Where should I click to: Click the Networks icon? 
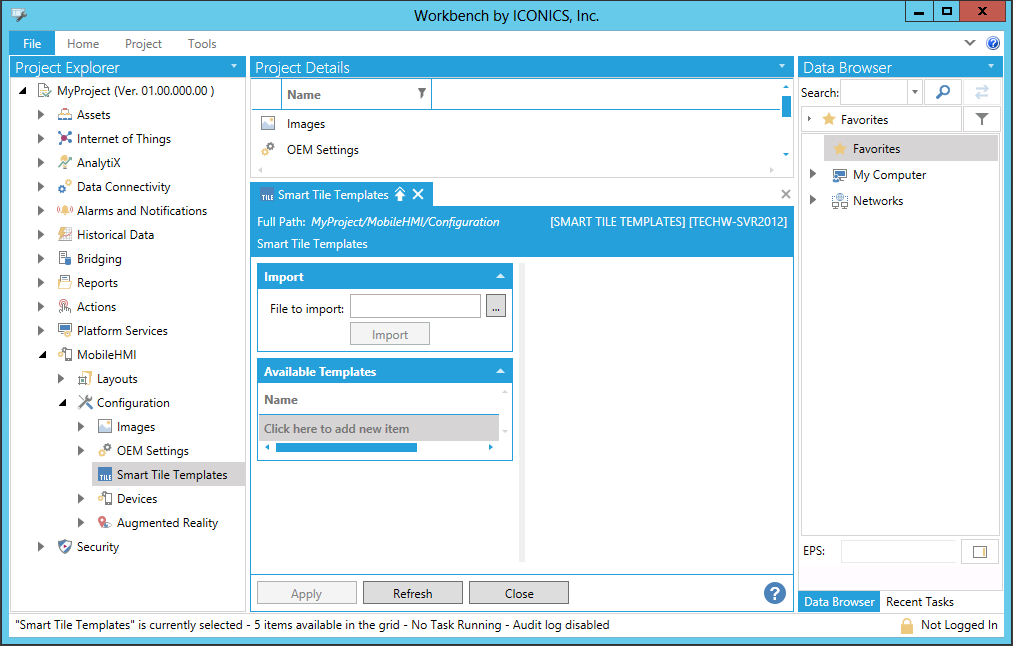click(840, 201)
